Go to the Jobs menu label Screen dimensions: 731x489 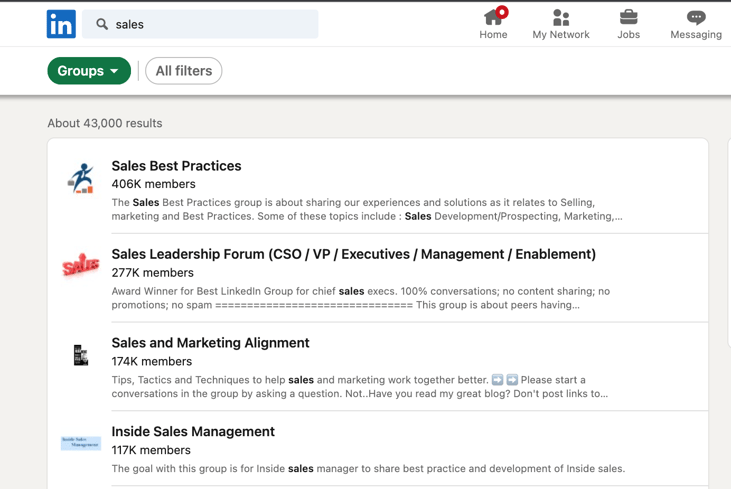(x=628, y=34)
